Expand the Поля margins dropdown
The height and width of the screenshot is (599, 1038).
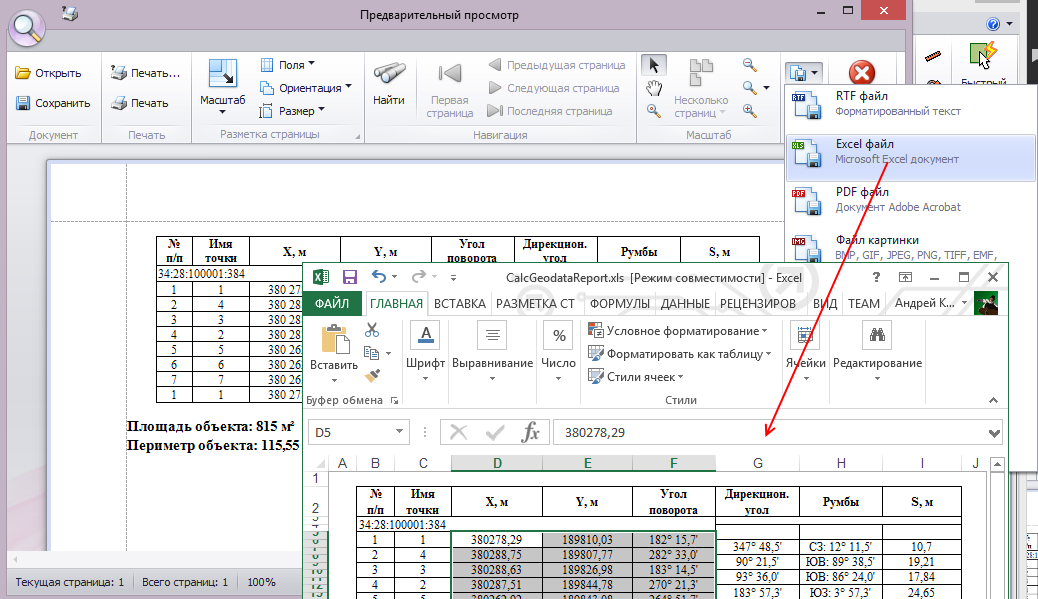[287, 65]
